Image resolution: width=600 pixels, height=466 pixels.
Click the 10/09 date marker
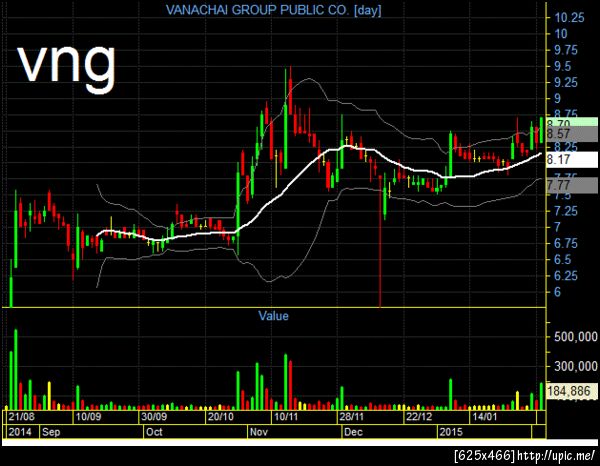point(88,417)
